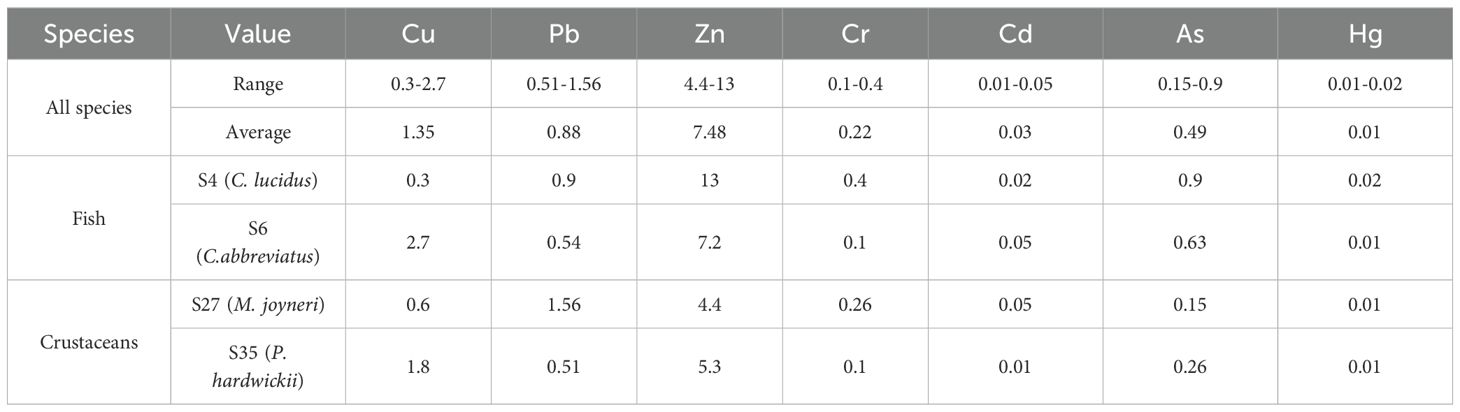
Task: Click the S27 (M. joyneri) cell
Action: point(257,305)
